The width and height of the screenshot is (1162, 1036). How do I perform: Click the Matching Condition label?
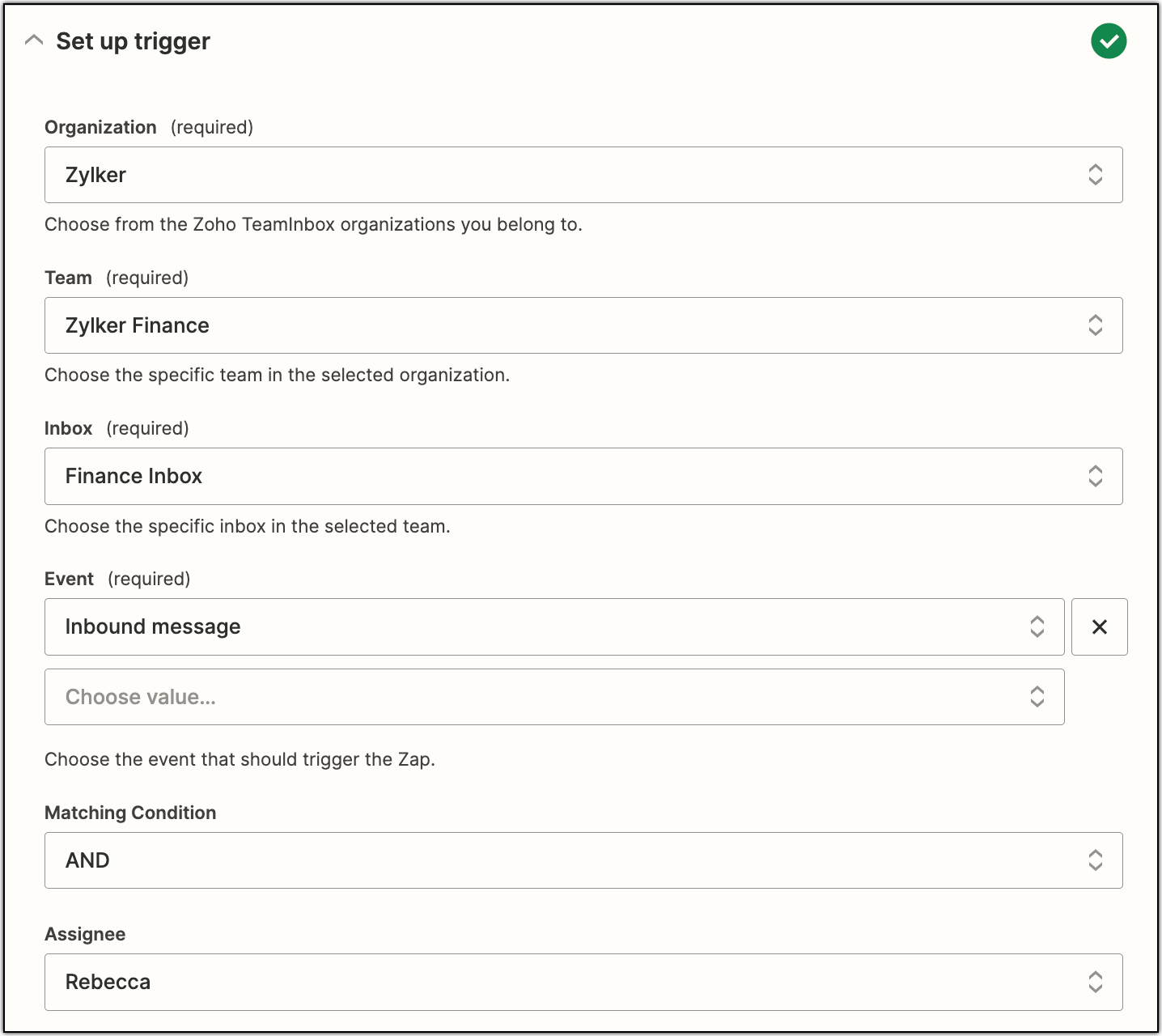pyautogui.click(x=130, y=813)
